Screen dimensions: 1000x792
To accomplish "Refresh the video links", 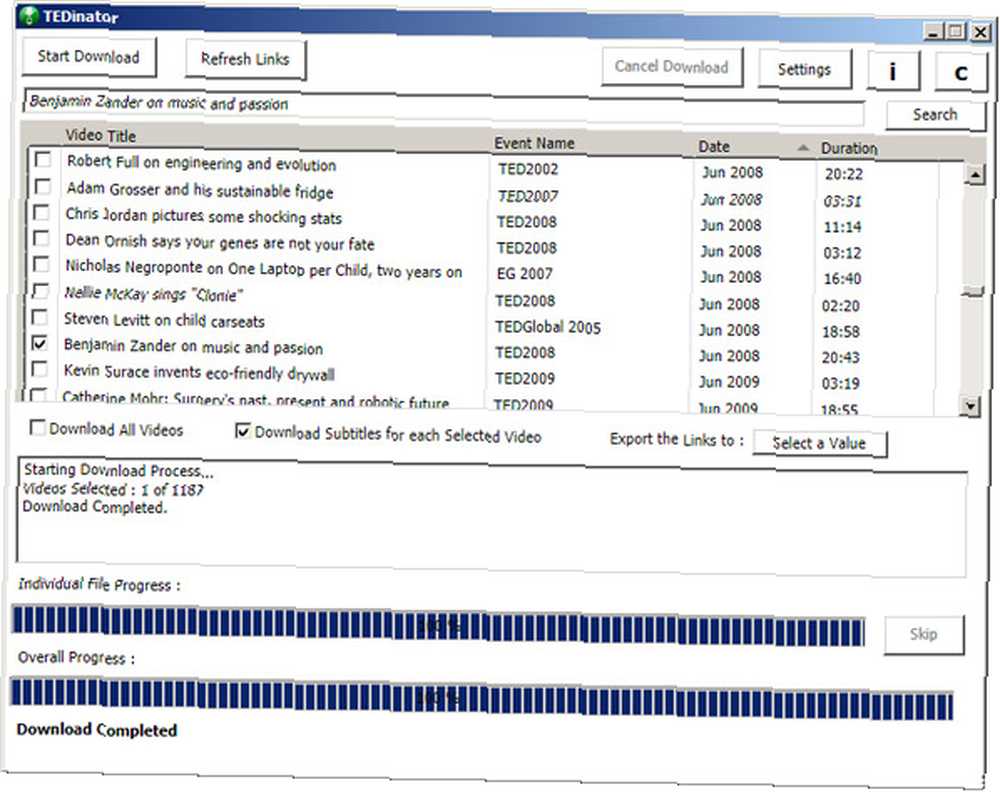I will pyautogui.click(x=246, y=60).
